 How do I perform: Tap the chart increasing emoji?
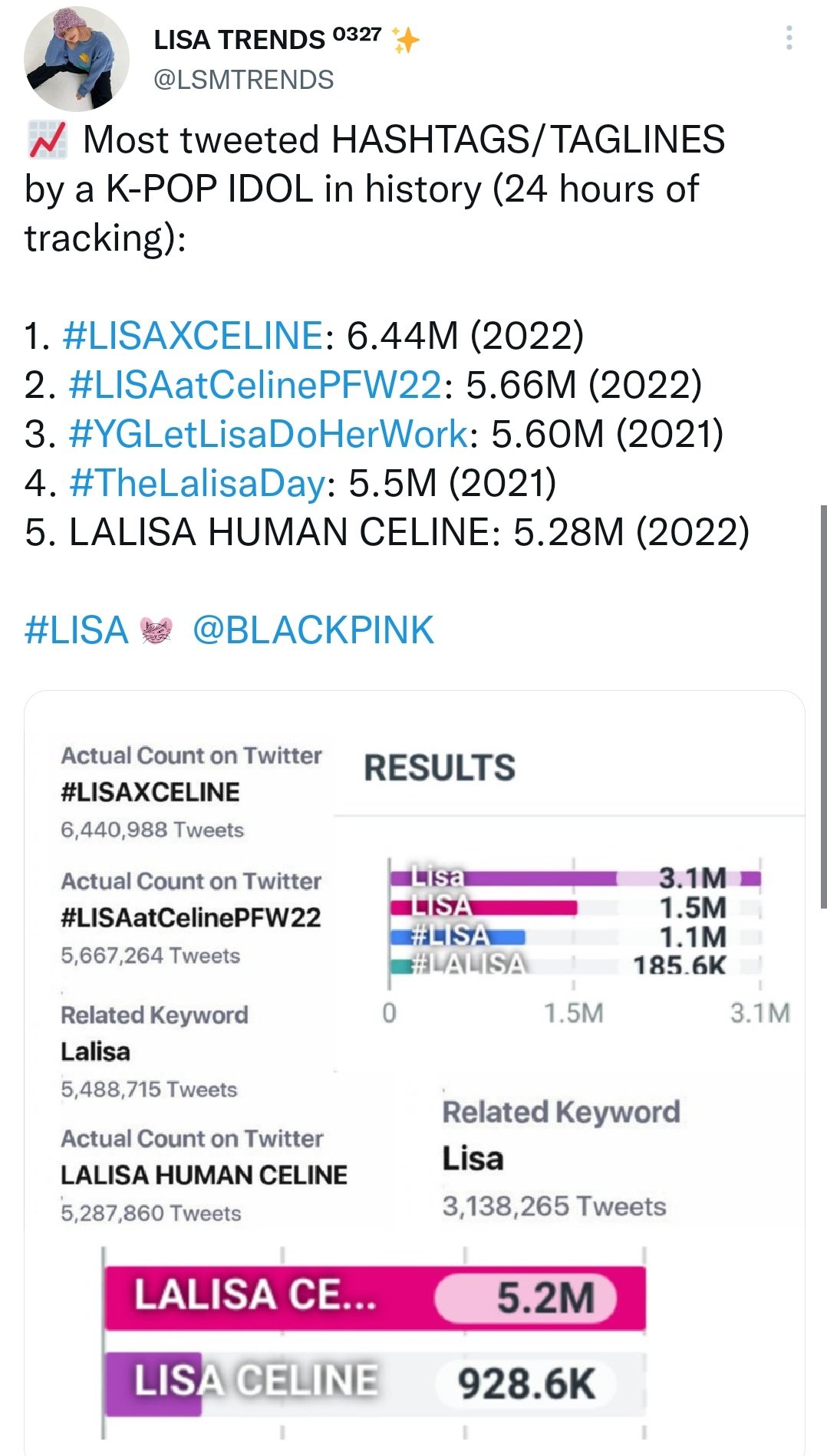point(48,140)
